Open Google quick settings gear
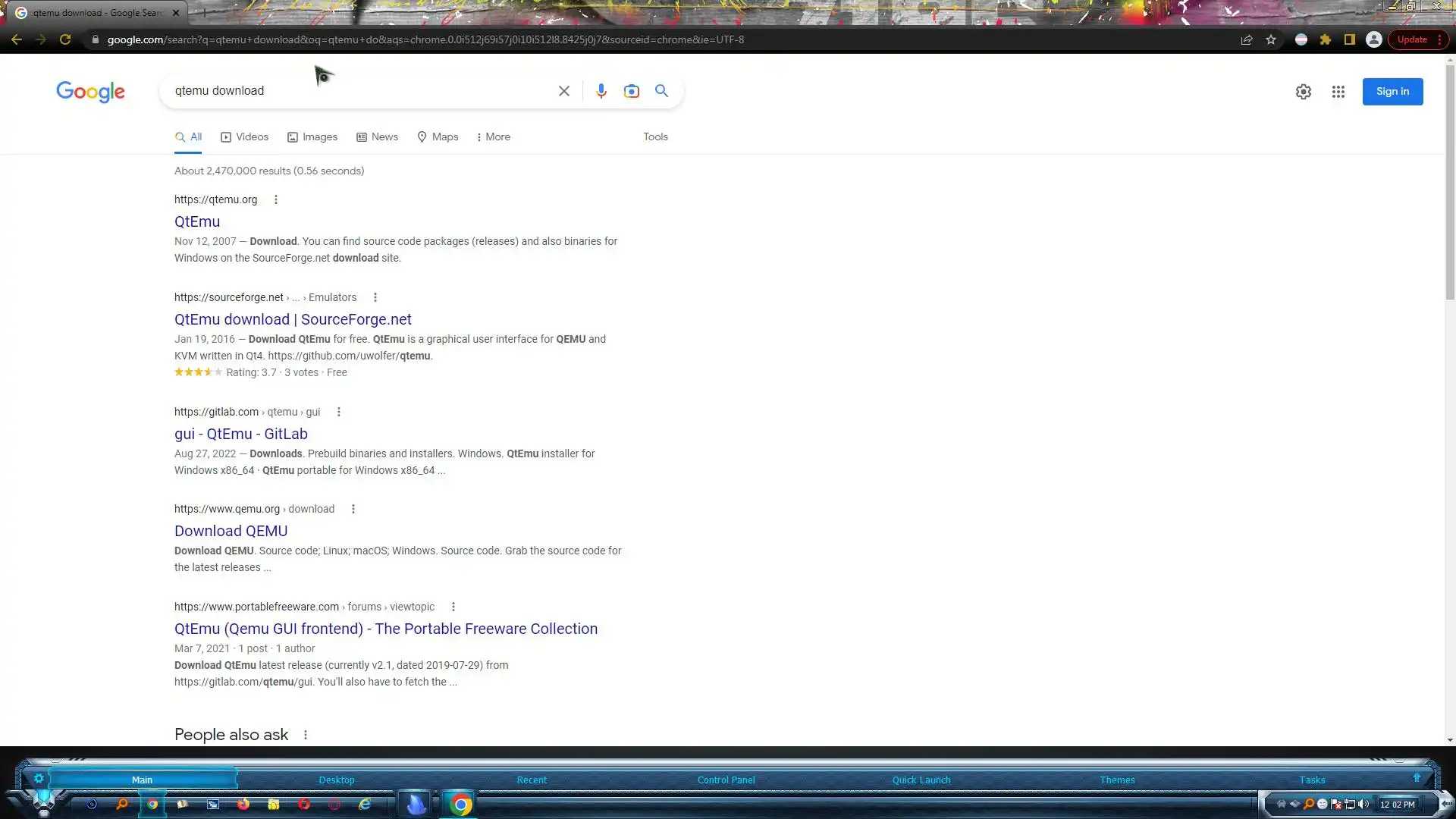This screenshot has height=819, width=1456. click(x=1303, y=92)
